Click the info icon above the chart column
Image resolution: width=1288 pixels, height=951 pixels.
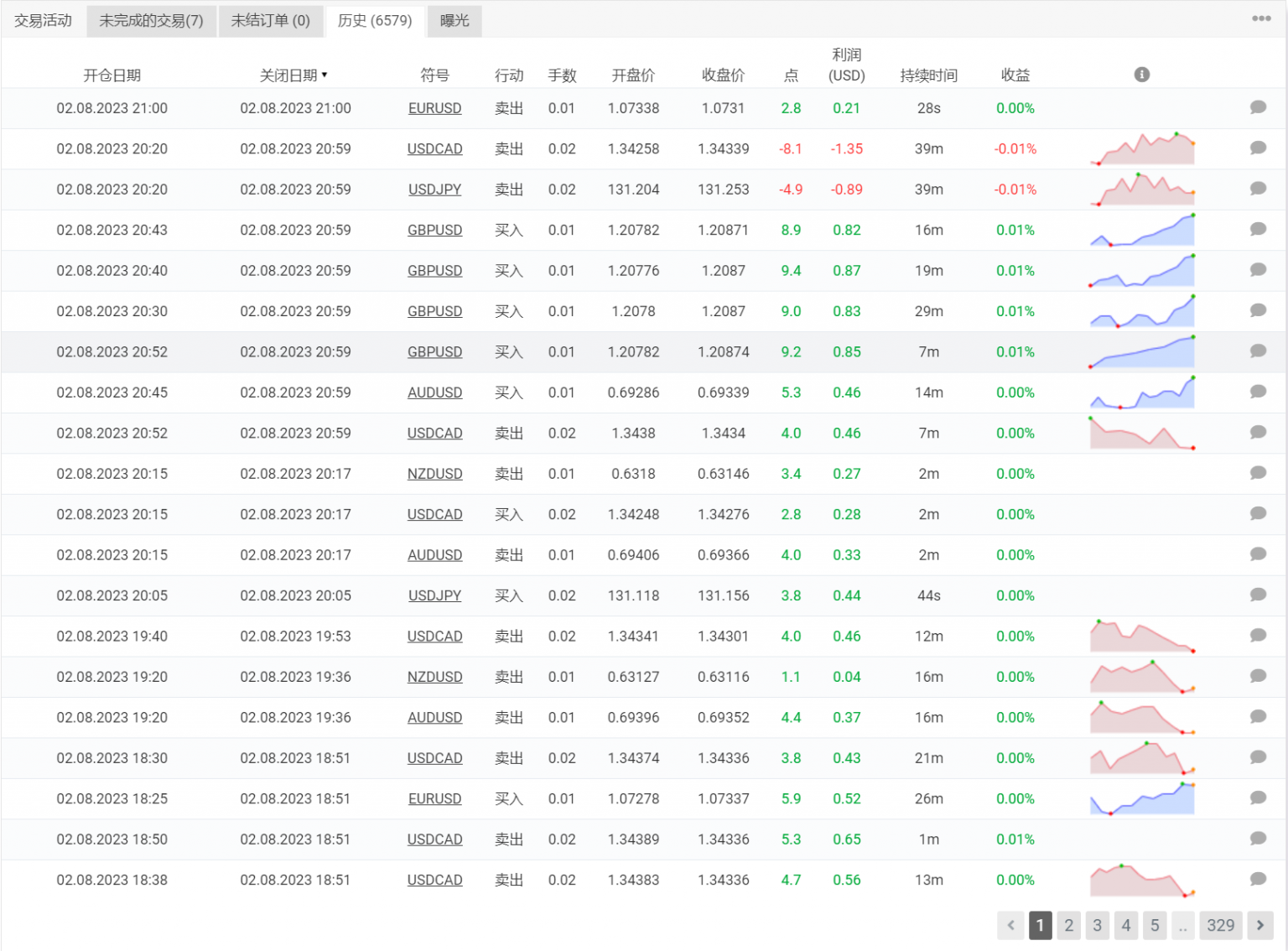click(1141, 75)
